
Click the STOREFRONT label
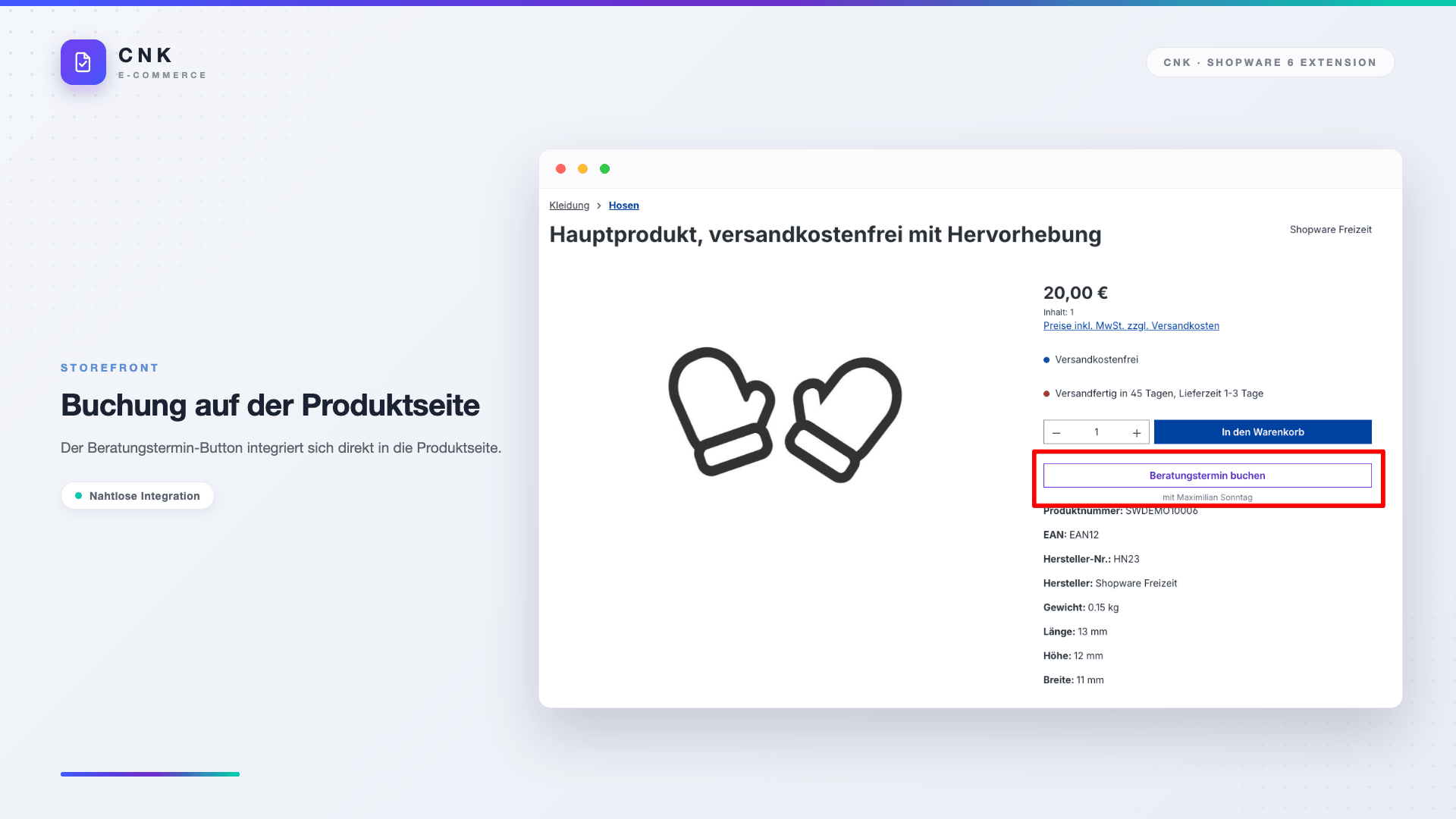coord(110,368)
